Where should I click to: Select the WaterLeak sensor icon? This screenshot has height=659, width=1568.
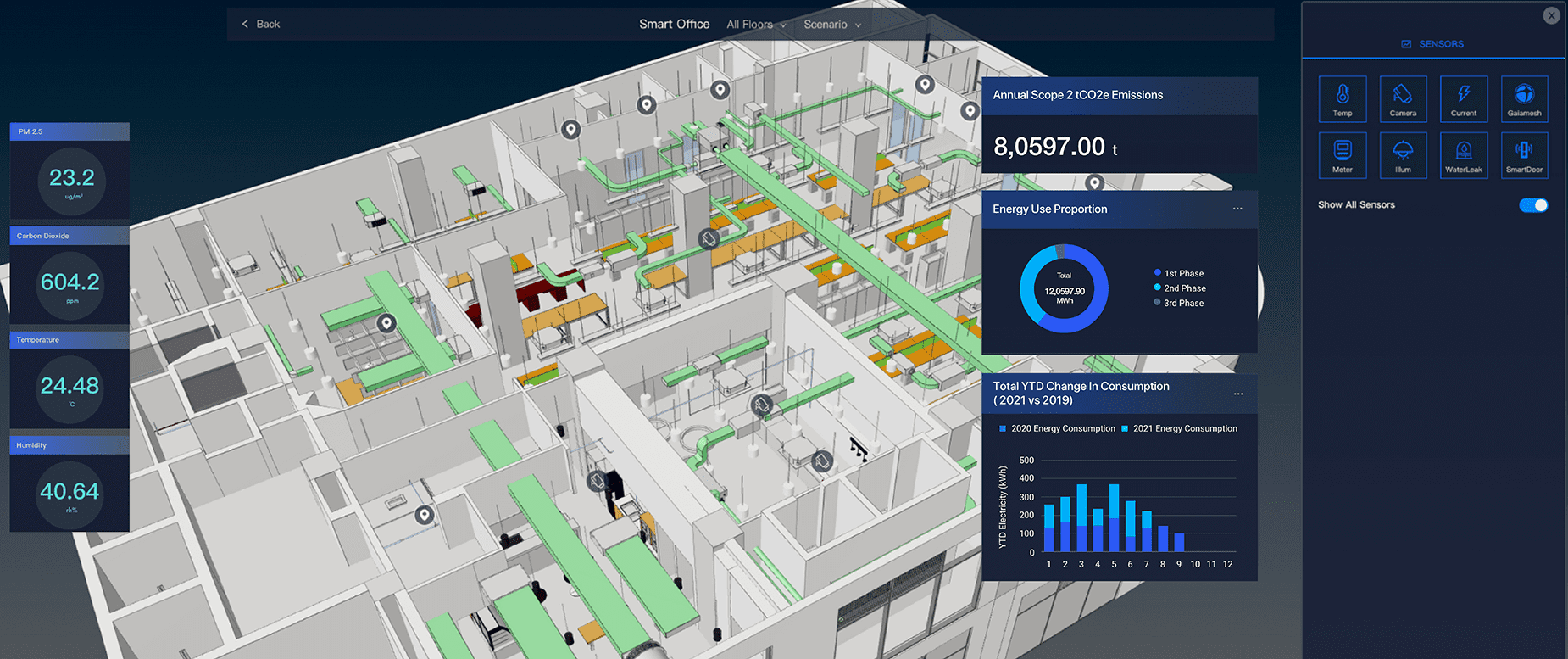[x=1464, y=155]
